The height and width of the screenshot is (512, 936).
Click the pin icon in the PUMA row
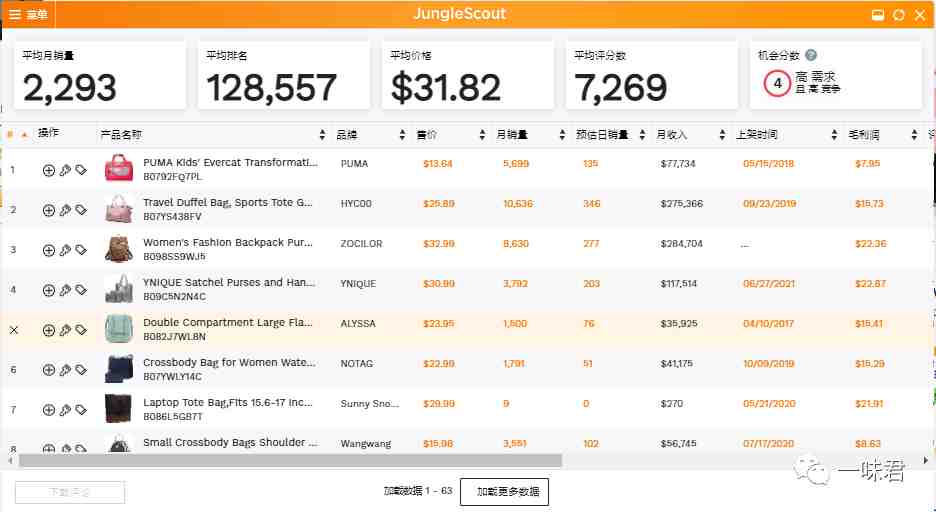tap(65, 170)
